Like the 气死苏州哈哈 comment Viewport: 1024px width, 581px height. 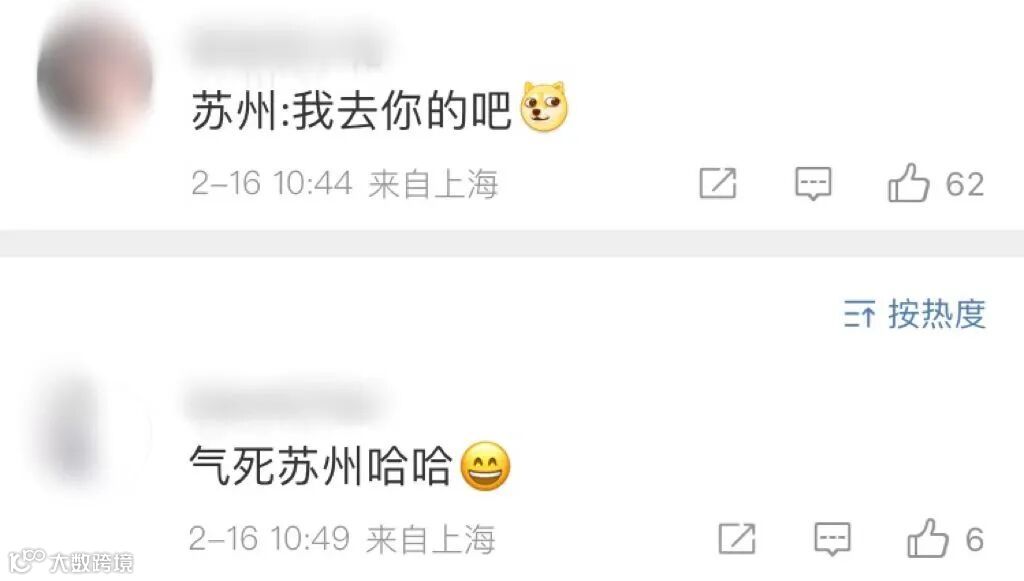928,539
